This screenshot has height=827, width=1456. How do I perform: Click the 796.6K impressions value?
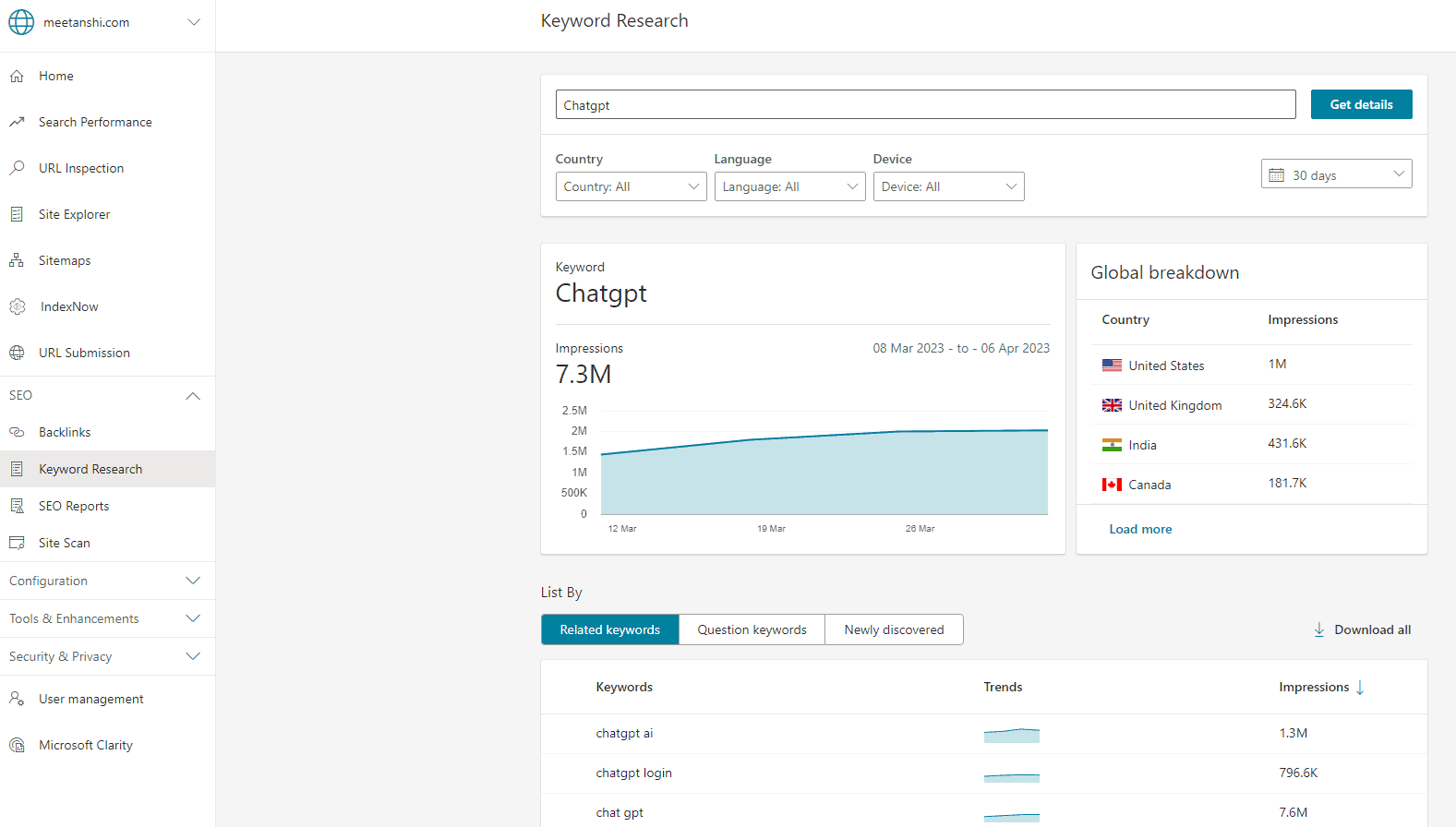pos(1298,773)
